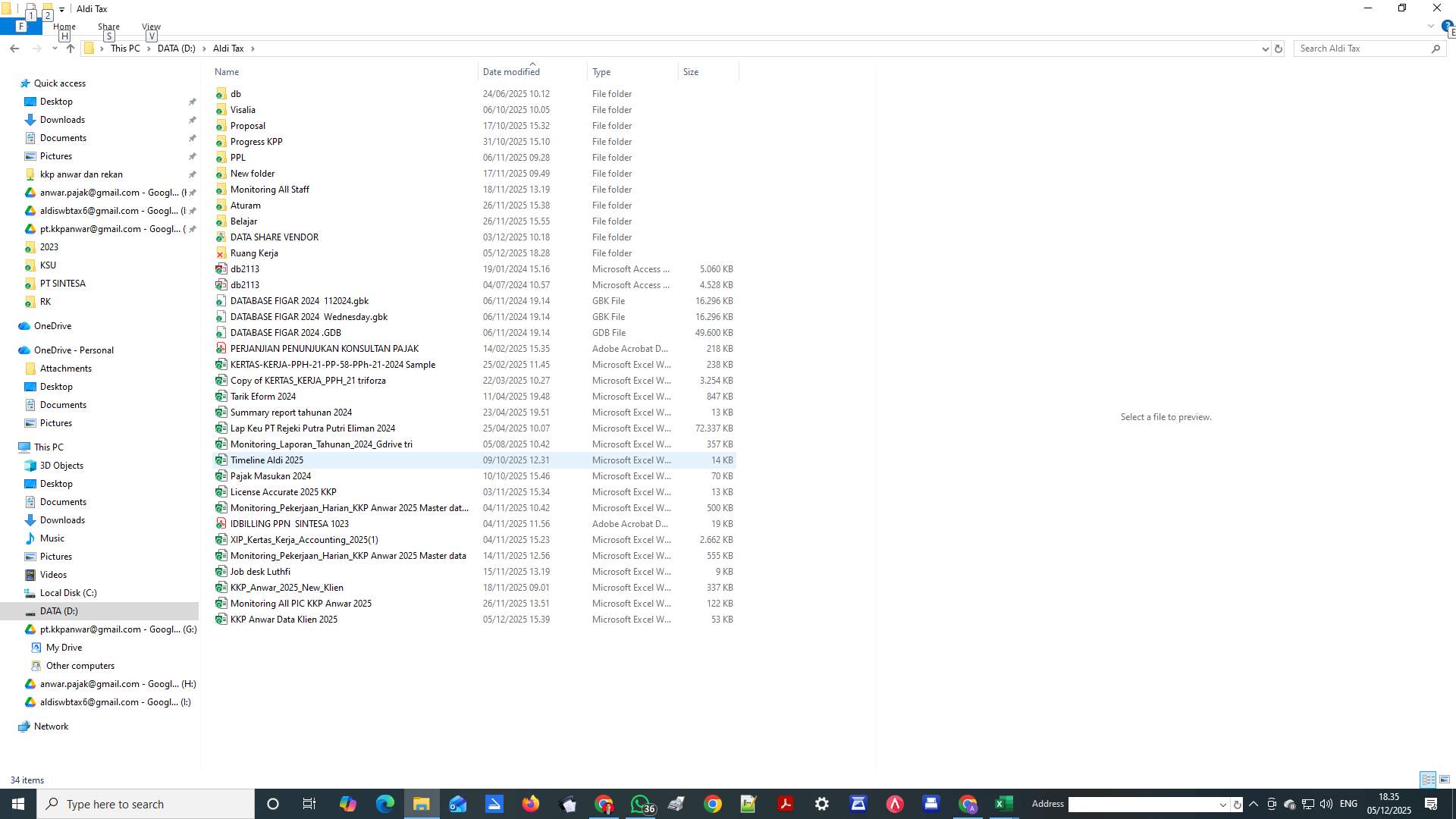Expand the address bar history dropdown
The height and width of the screenshot is (819, 1456).
pyautogui.click(x=1263, y=48)
